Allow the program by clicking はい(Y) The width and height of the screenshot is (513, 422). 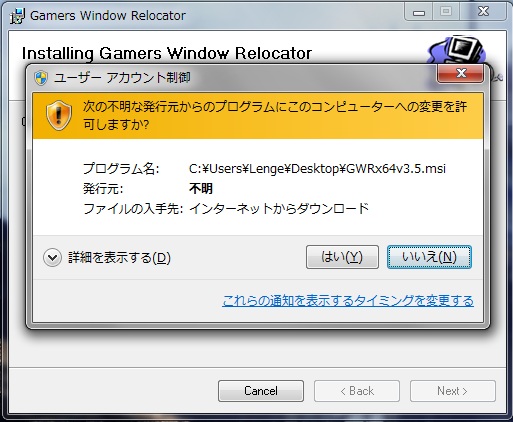click(x=342, y=257)
